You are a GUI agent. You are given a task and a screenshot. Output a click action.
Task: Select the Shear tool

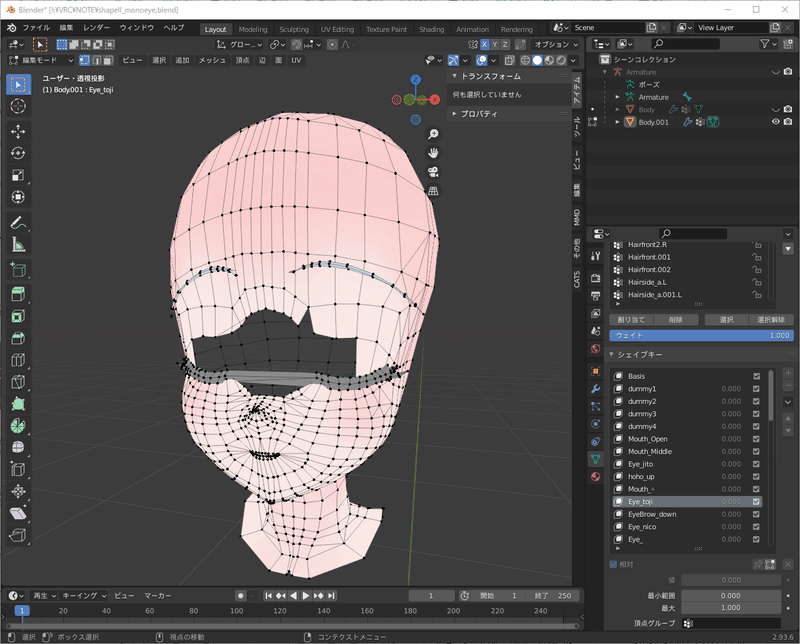(18, 513)
